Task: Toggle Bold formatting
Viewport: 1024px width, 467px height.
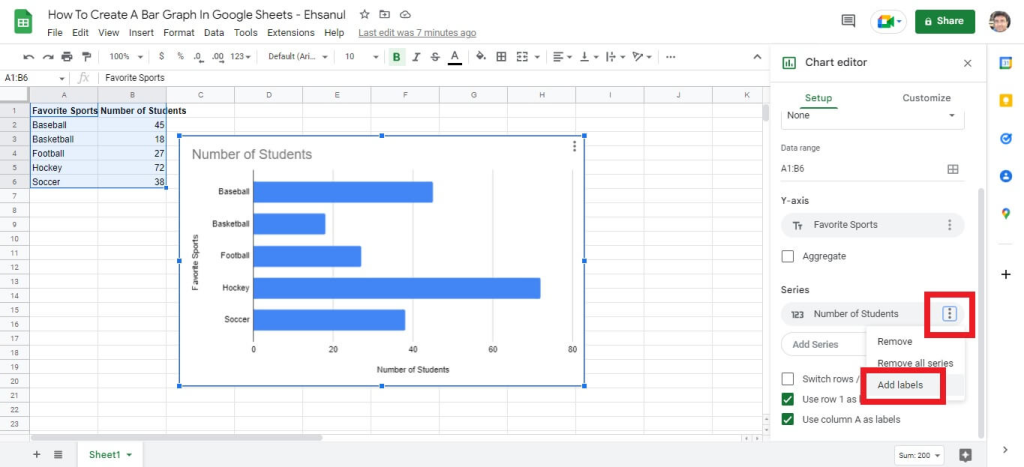Action: [396, 57]
